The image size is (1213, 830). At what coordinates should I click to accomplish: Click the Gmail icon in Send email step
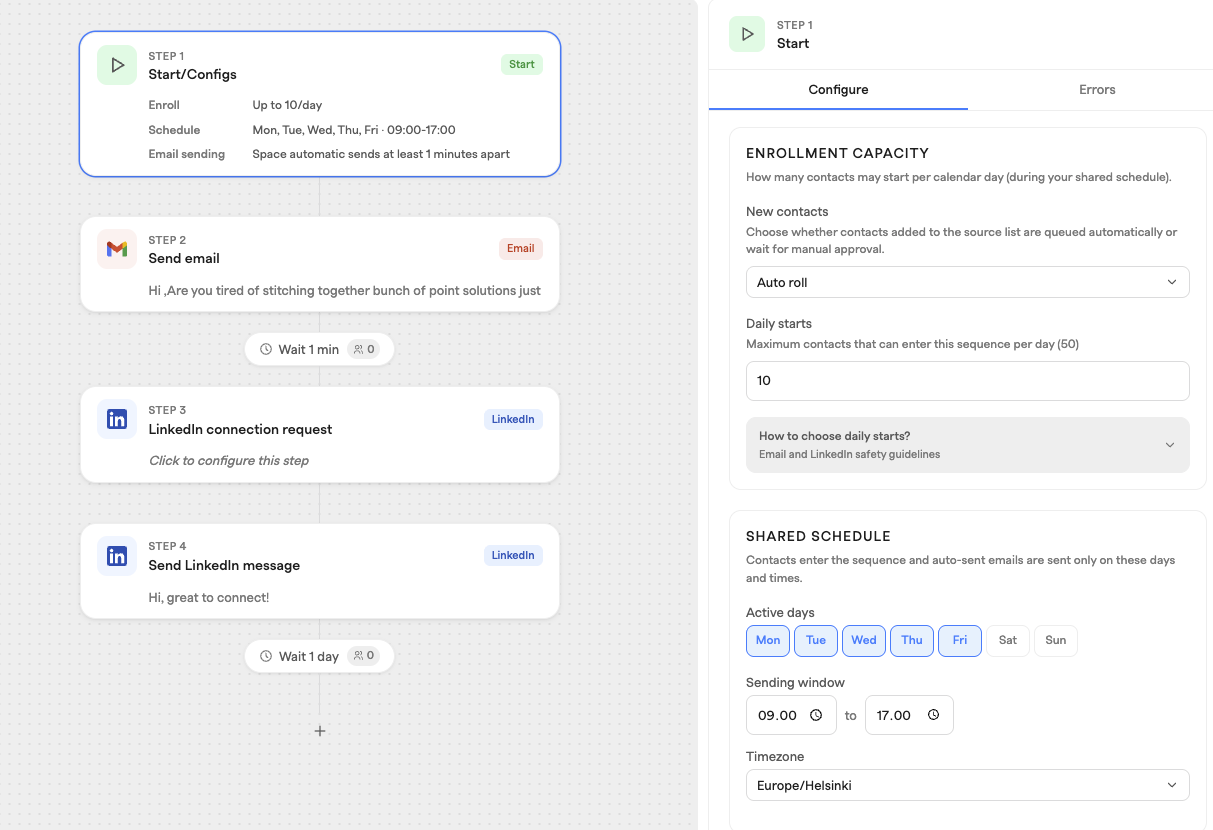tap(117, 249)
